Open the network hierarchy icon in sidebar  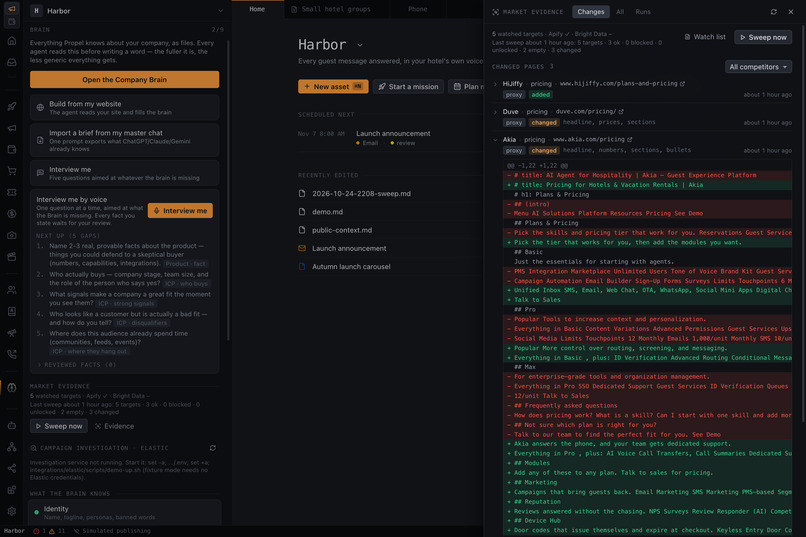(x=12, y=447)
